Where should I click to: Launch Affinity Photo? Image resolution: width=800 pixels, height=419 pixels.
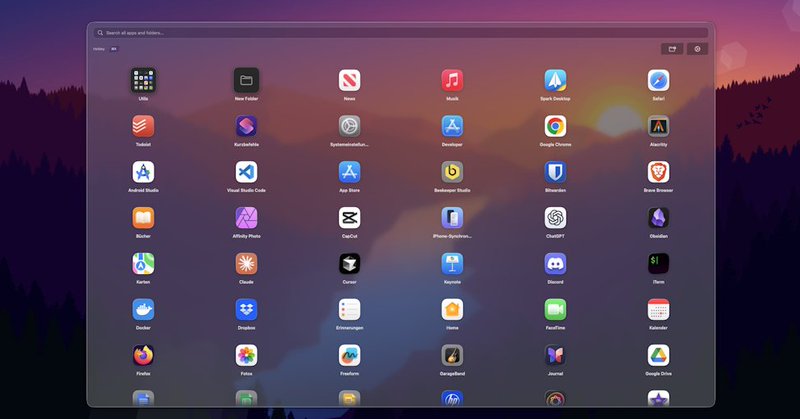click(x=246, y=218)
